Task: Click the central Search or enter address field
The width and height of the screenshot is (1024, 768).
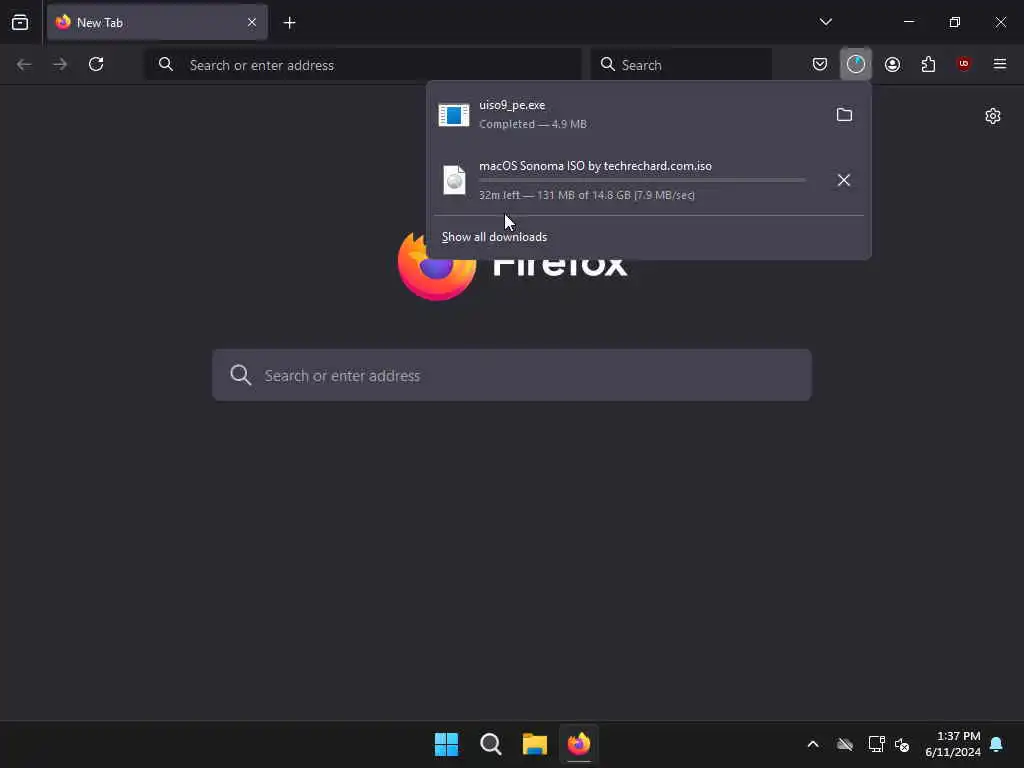Action: click(x=512, y=375)
